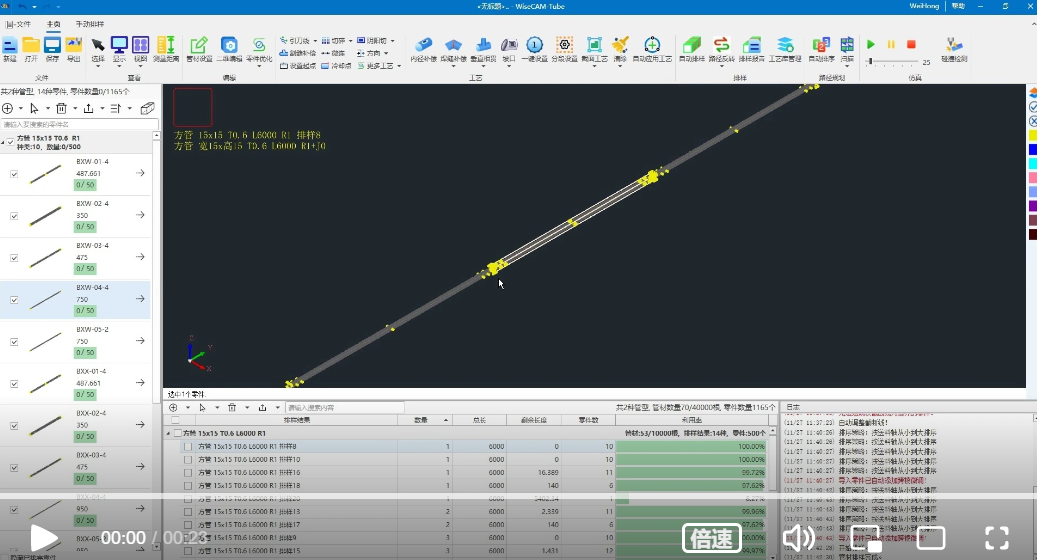Start simulation with green play button
1037x560 pixels.
(871, 44)
